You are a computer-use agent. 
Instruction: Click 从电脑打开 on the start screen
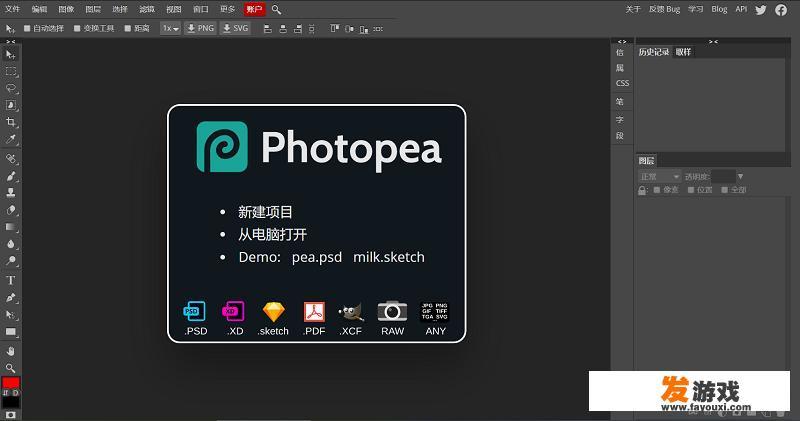tap(272, 235)
